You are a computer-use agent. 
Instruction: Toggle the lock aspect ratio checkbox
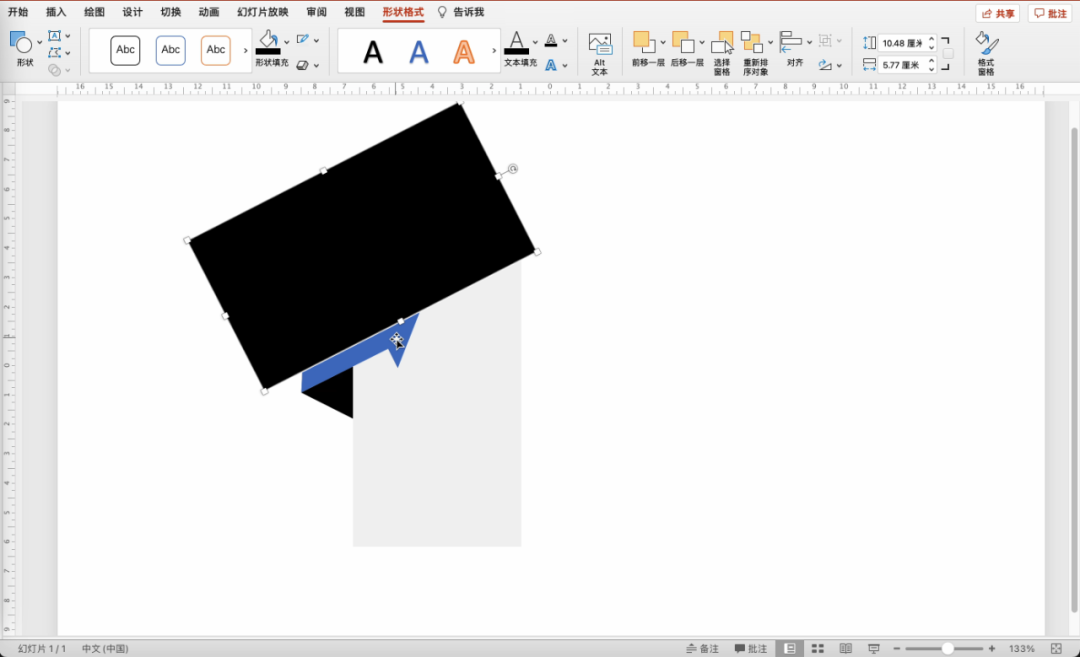(948, 54)
